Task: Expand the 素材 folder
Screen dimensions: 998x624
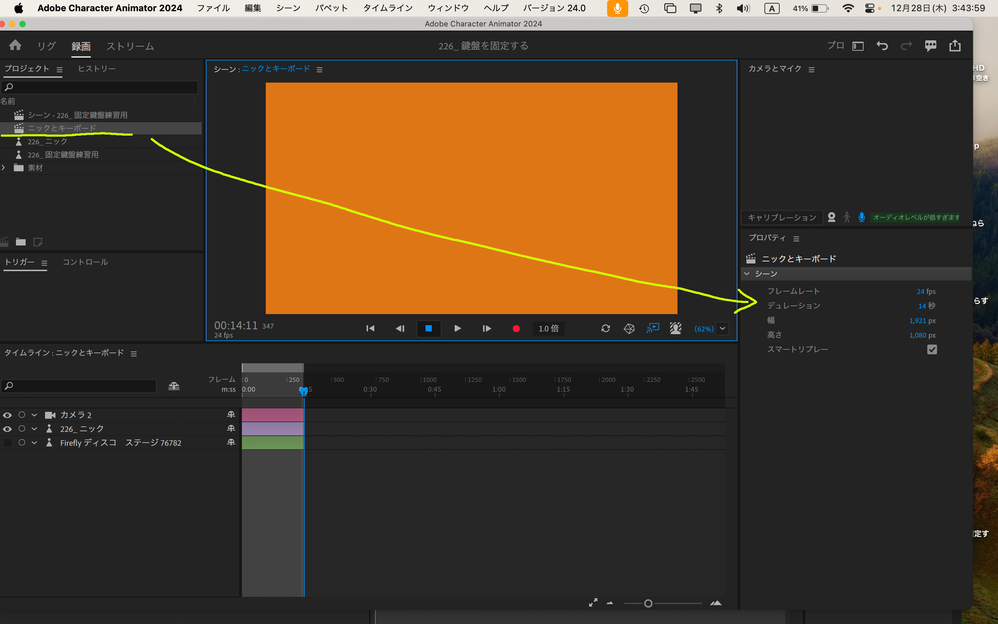Action: 4,168
